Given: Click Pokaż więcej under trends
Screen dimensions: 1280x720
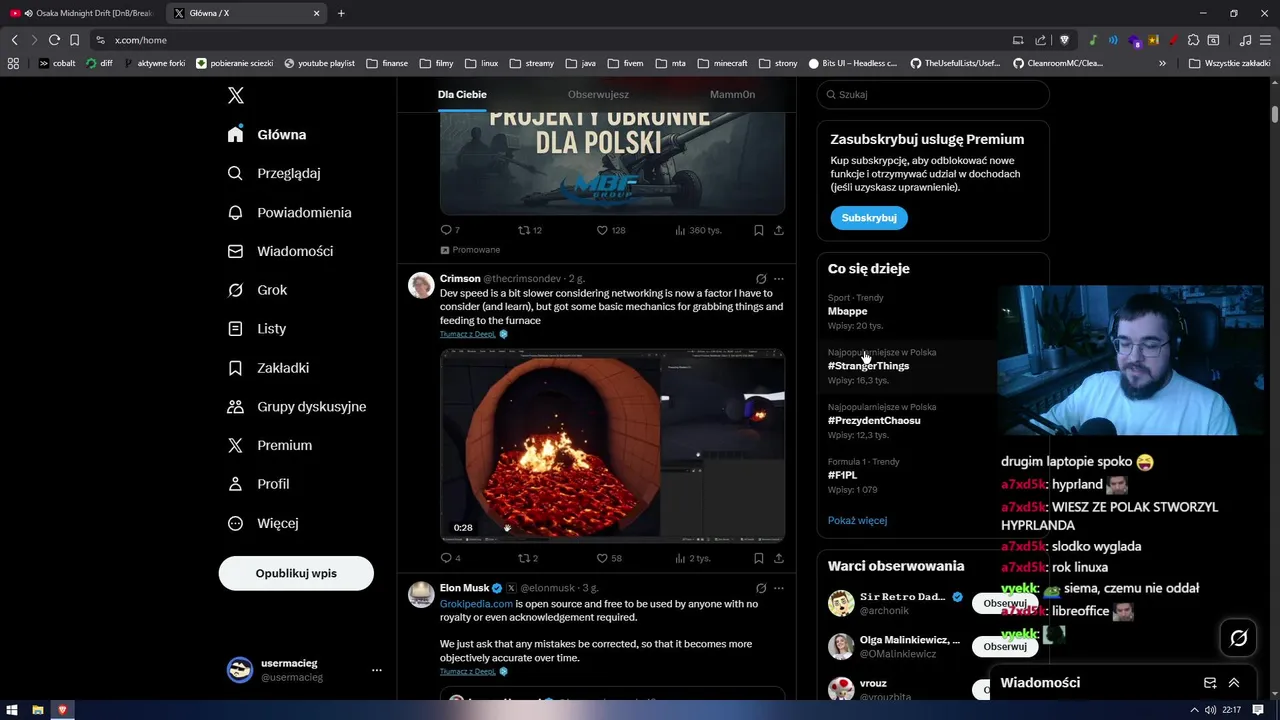Looking at the screenshot, I should [857, 520].
